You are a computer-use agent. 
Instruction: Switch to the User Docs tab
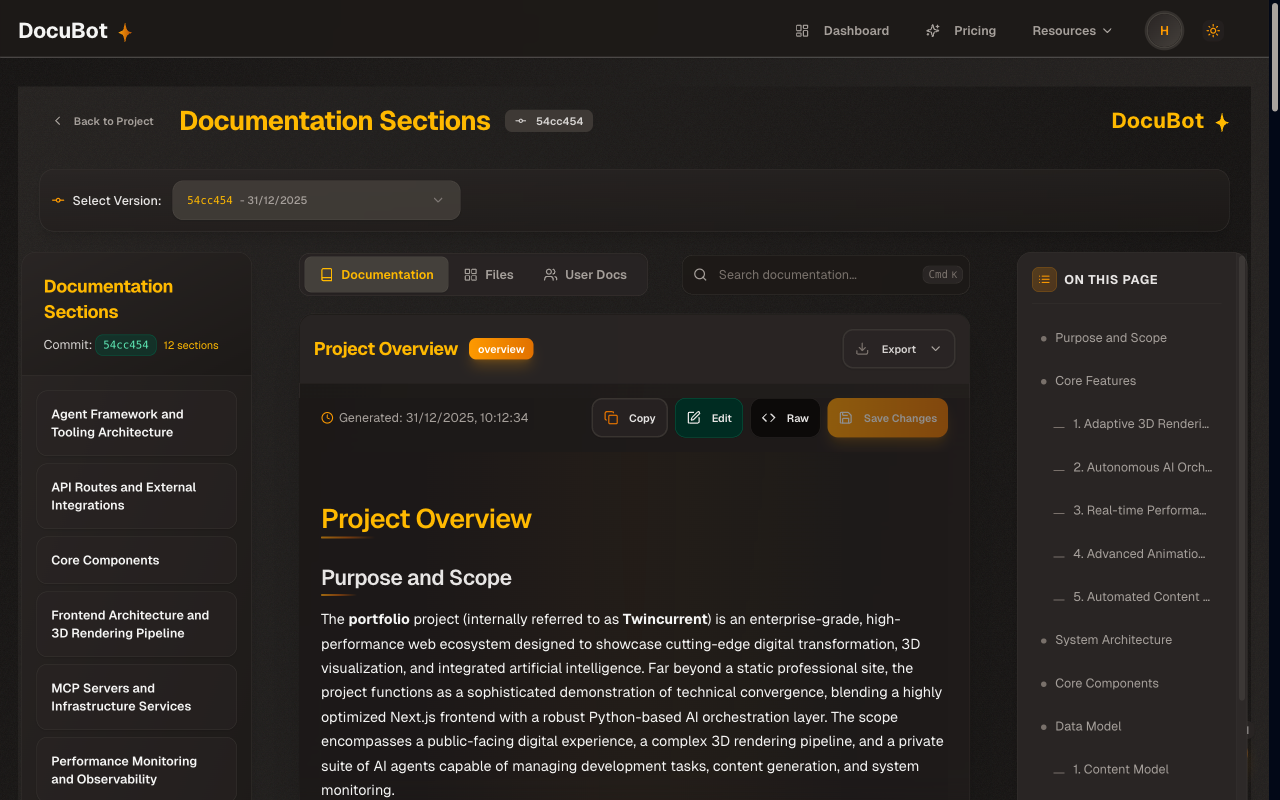click(x=586, y=274)
